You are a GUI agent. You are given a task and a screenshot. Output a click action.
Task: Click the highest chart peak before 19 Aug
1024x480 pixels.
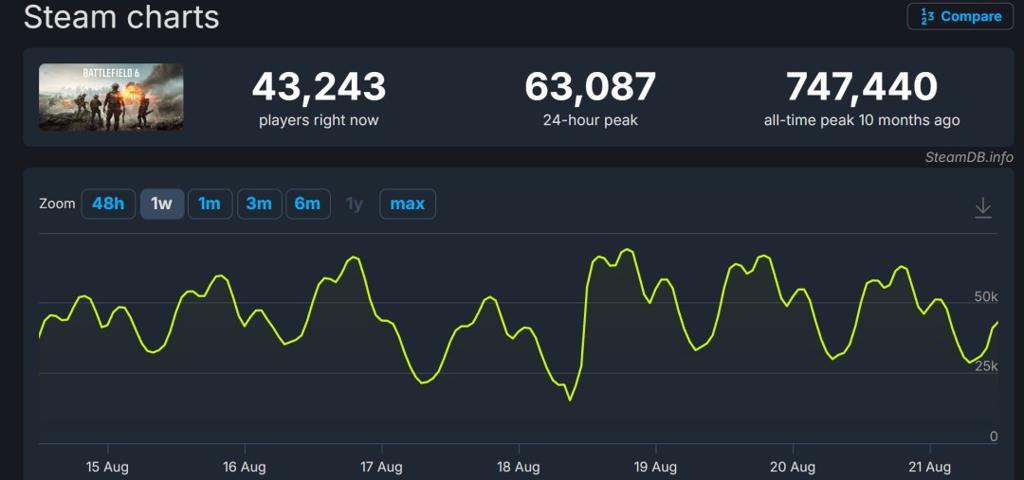point(628,249)
